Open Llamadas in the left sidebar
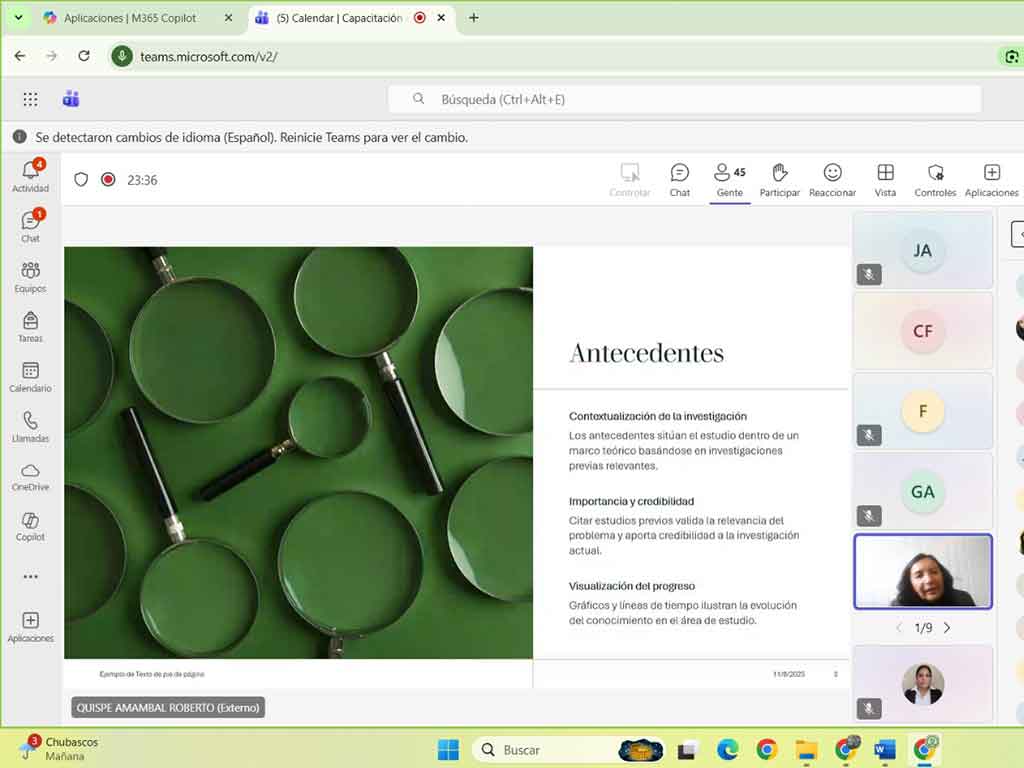Viewport: 1024px width, 768px height. [x=30, y=427]
